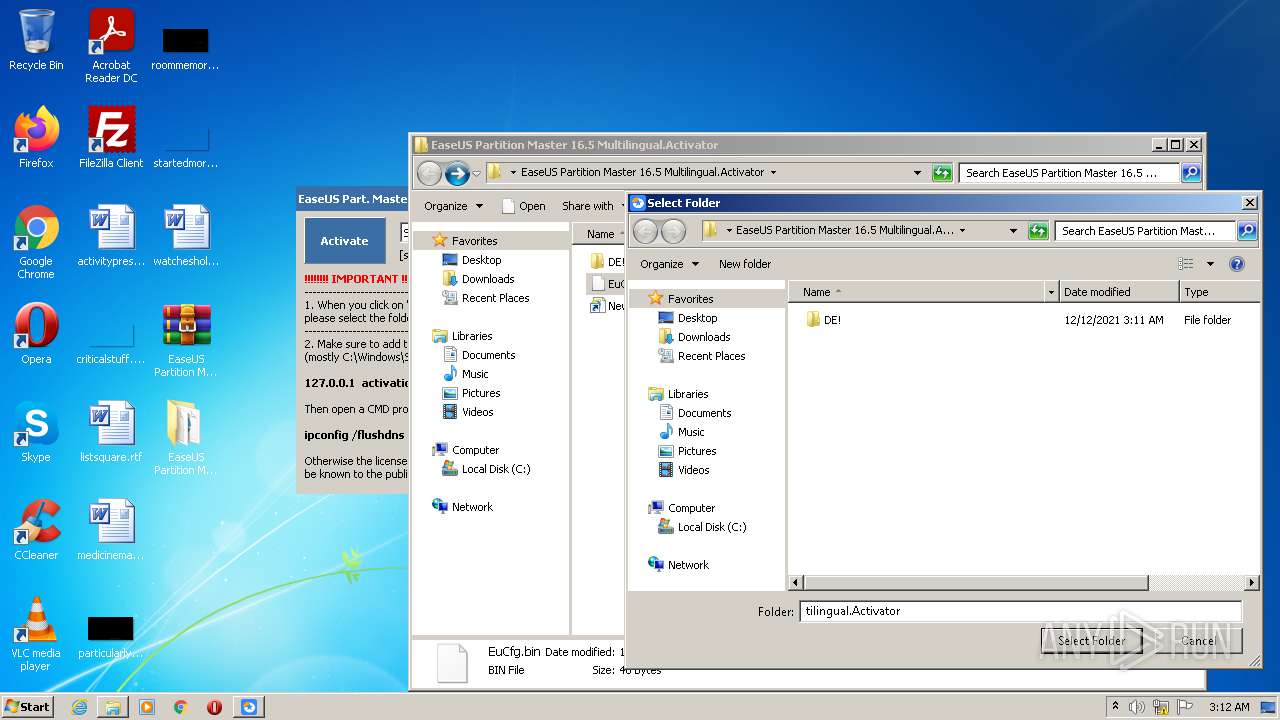Screen dimensions: 1280x720
Task: Click Activate button in EaseUS activator window
Action: [x=344, y=241]
